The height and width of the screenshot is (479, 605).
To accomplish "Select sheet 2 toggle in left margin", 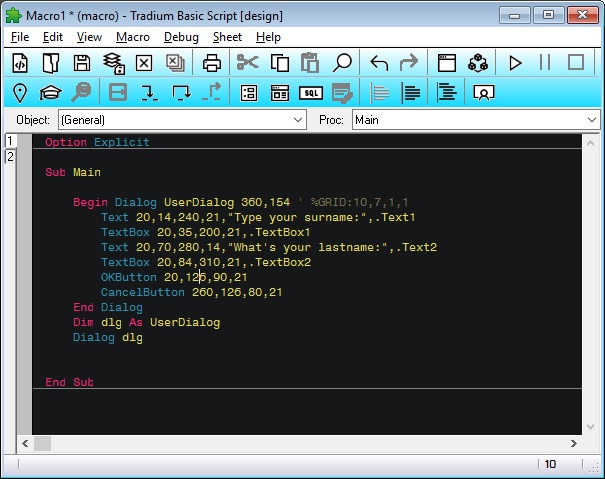I will (x=10, y=156).
